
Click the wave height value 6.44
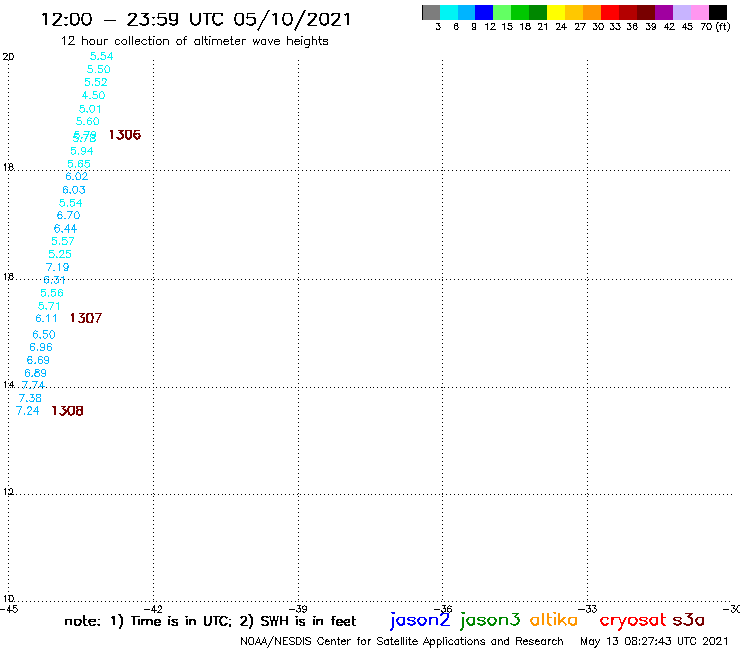click(x=65, y=229)
